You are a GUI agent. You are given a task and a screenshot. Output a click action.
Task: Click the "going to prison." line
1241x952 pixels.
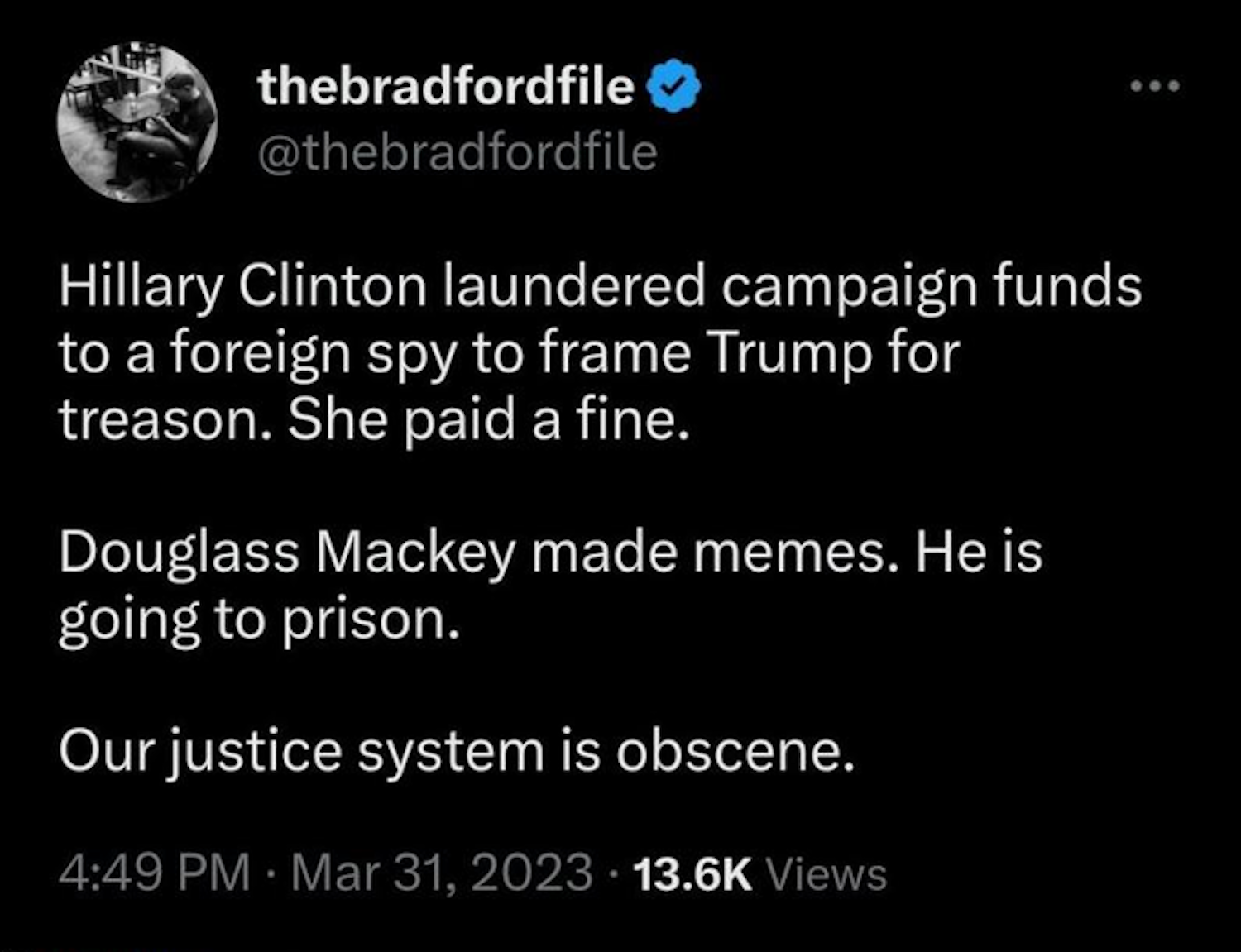coord(258,619)
